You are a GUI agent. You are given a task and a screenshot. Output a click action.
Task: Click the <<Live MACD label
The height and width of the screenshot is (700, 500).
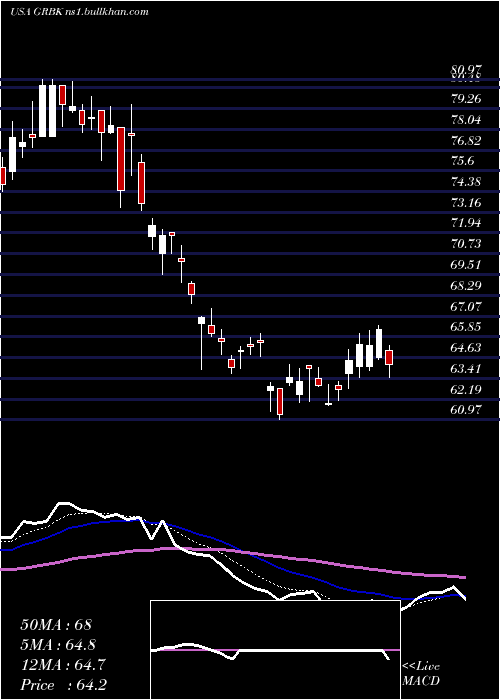(x=421, y=674)
